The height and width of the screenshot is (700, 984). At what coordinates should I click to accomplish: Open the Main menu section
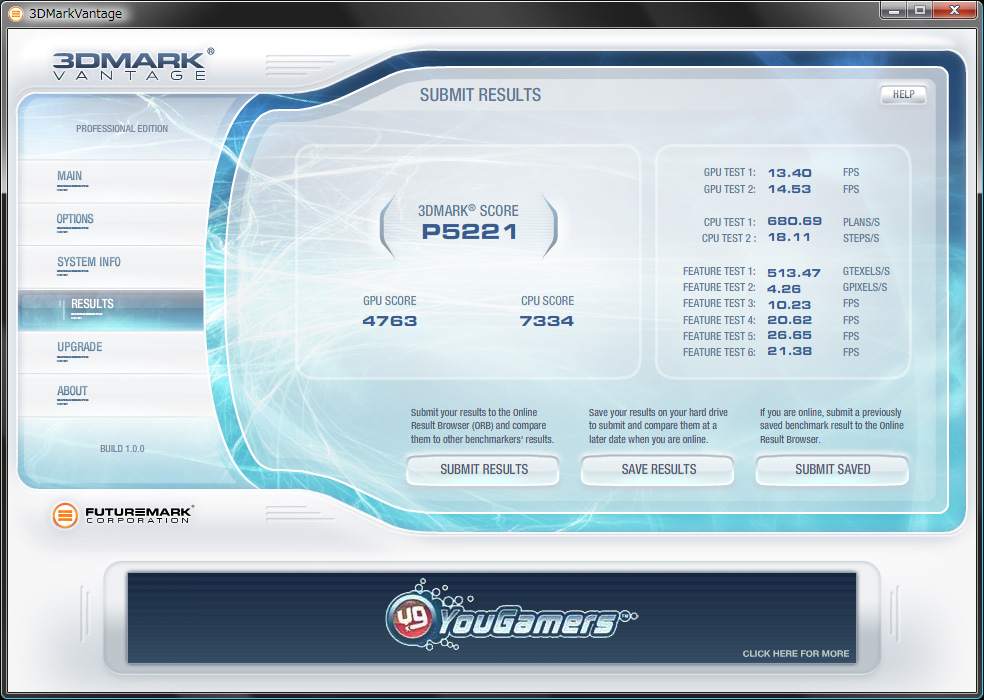(110, 181)
